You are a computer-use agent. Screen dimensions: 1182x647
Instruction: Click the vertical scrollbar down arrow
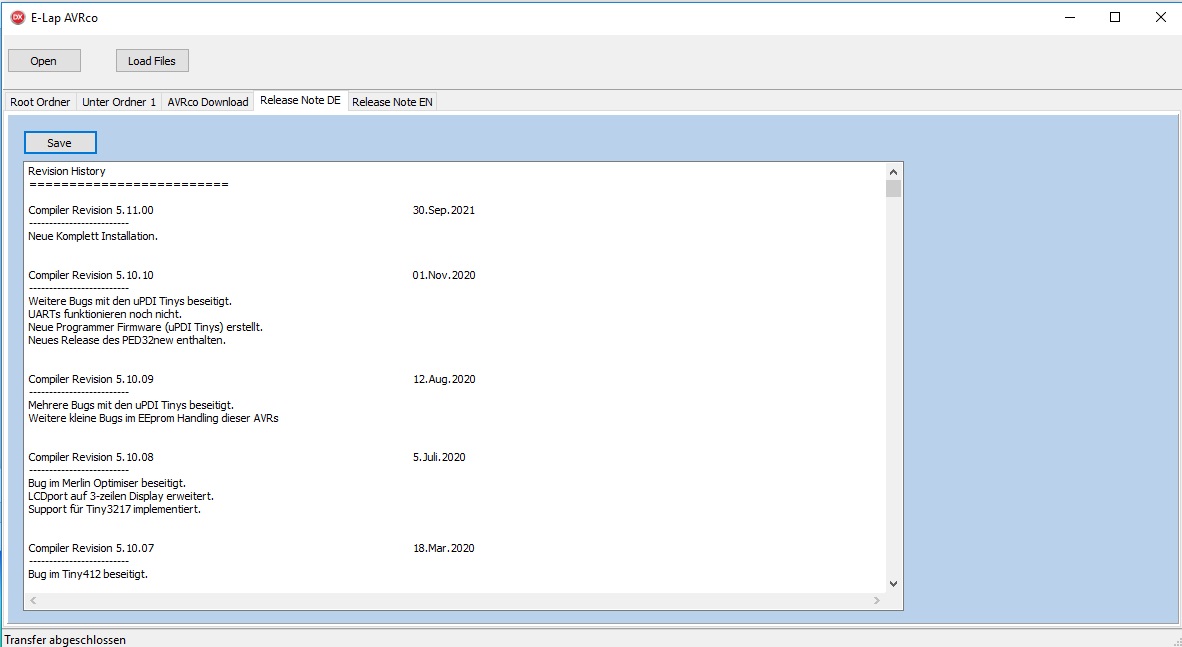click(893, 584)
